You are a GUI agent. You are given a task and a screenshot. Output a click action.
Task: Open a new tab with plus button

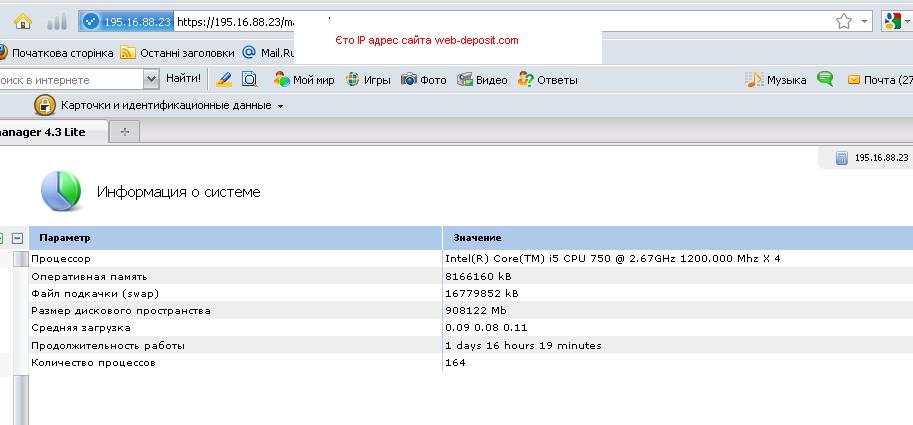pos(125,132)
